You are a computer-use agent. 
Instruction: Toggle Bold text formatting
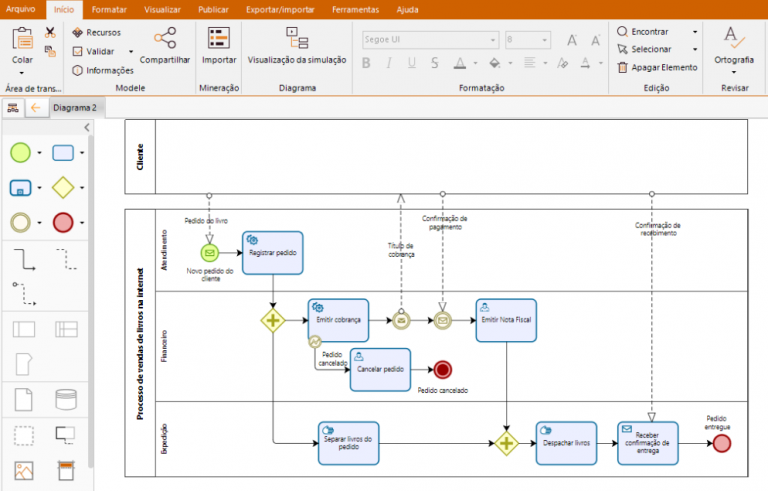(x=366, y=64)
